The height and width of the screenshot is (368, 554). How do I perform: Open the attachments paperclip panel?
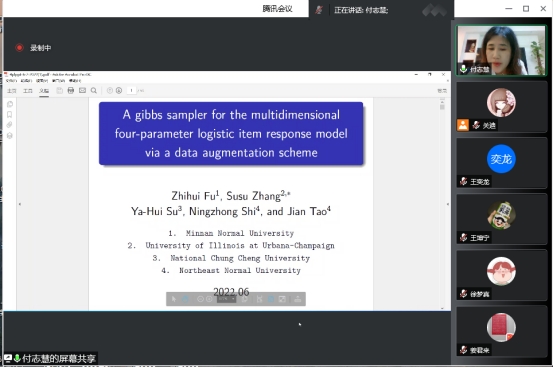click(x=10, y=125)
